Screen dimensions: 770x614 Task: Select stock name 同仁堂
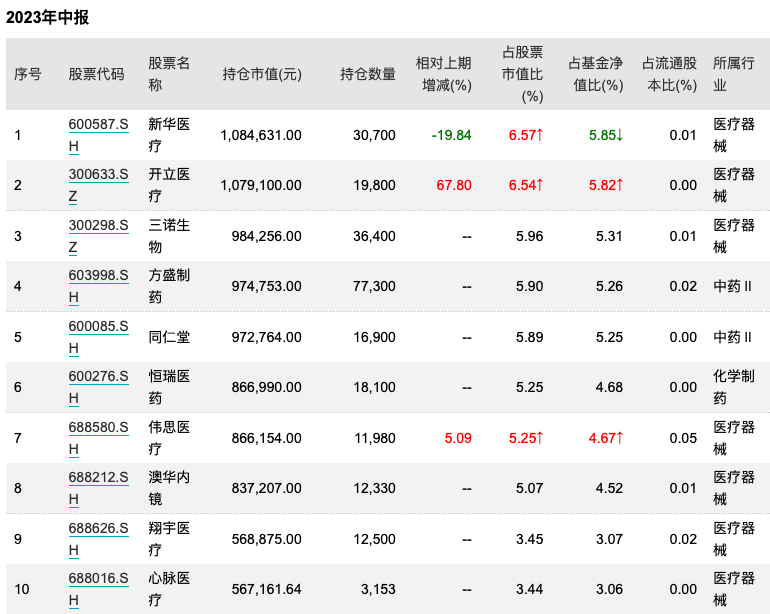(169, 337)
